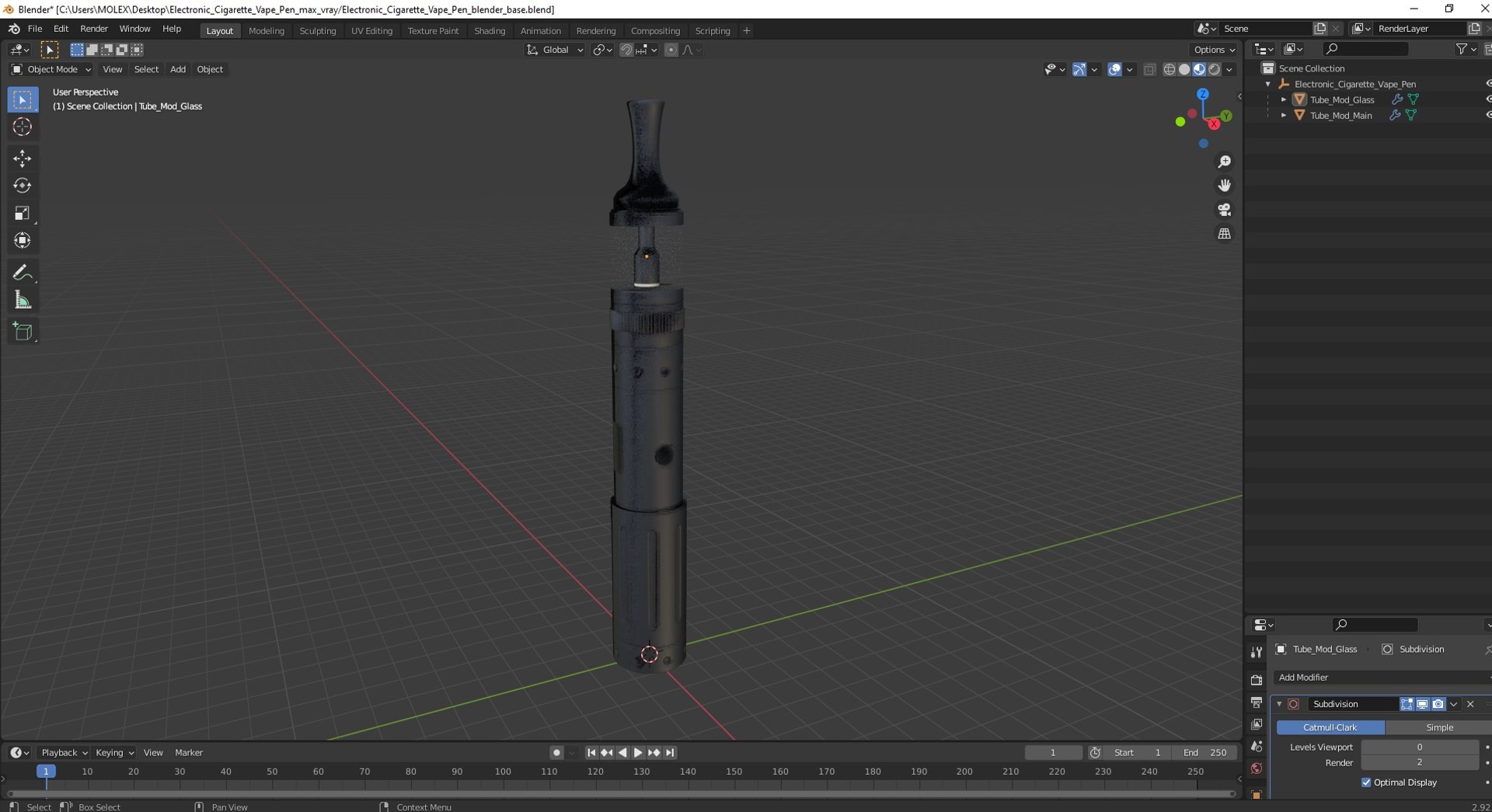The image size is (1492, 812).
Task: Toggle Subdivision modifier viewport display
Action: tap(1422, 704)
